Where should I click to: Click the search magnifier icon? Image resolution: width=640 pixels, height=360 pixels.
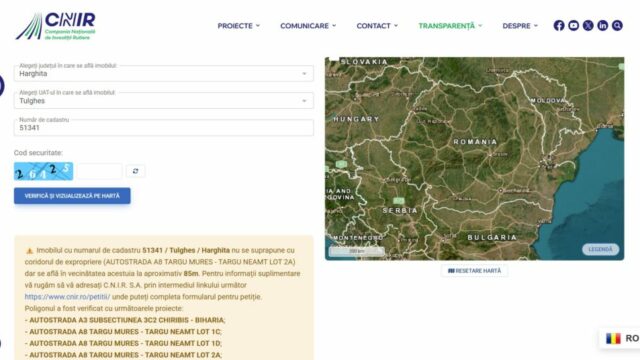pyautogui.click(x=617, y=26)
